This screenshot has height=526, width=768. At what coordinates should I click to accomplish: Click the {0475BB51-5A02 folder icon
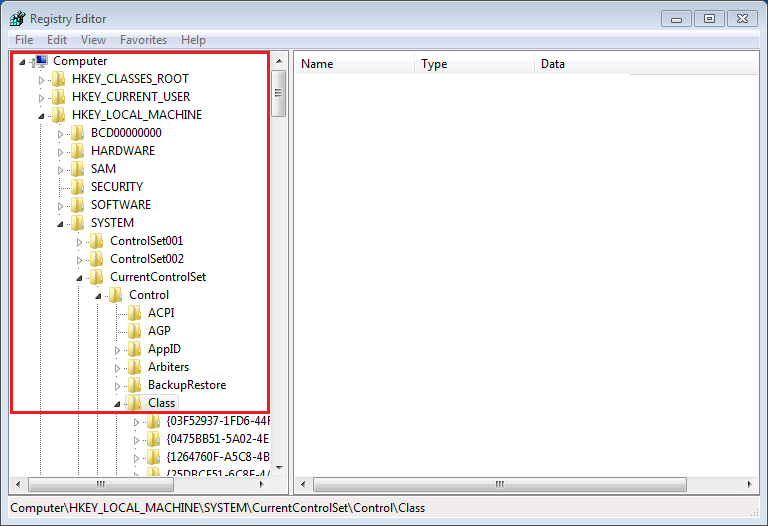[154, 439]
